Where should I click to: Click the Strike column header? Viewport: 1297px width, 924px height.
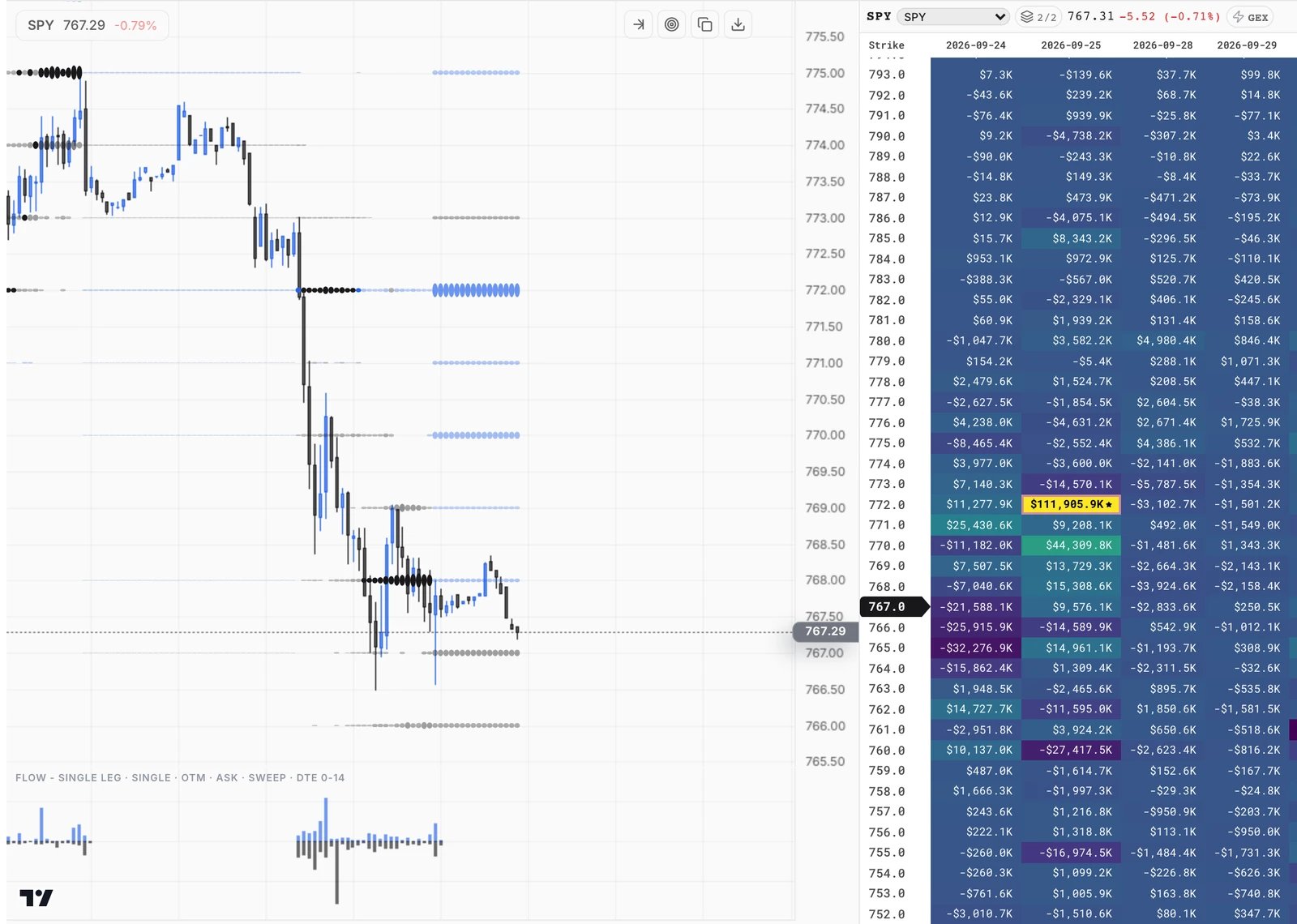pos(886,45)
